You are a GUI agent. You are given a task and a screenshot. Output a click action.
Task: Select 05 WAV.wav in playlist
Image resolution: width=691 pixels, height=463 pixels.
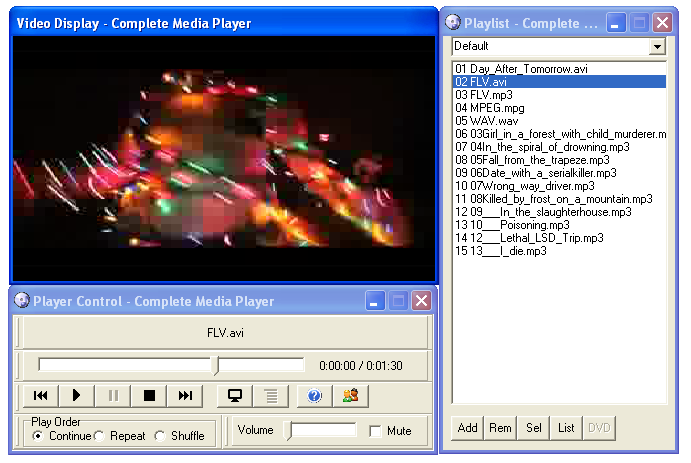pos(559,121)
